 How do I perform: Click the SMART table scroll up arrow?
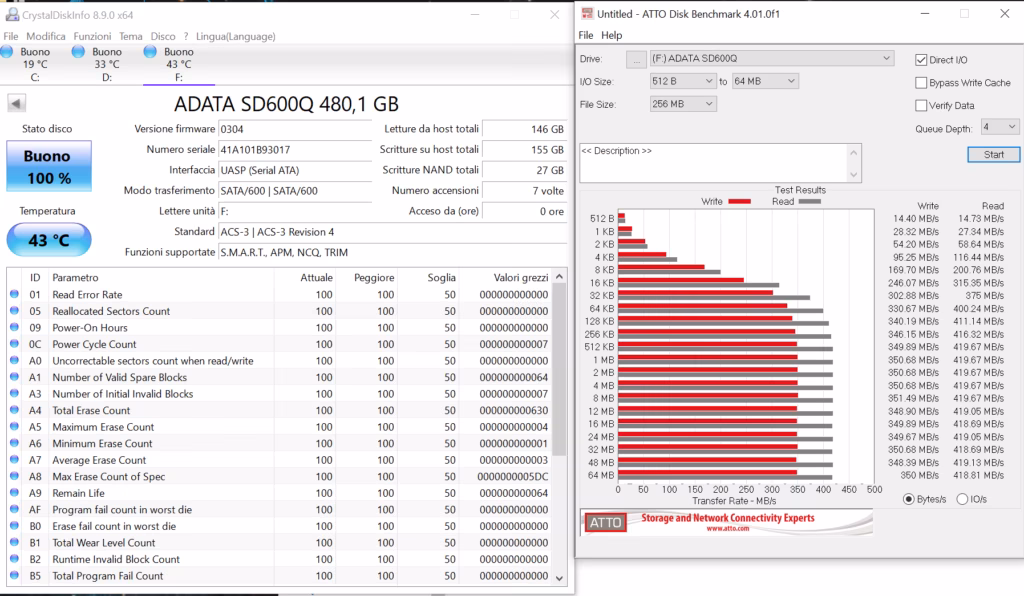[559, 277]
